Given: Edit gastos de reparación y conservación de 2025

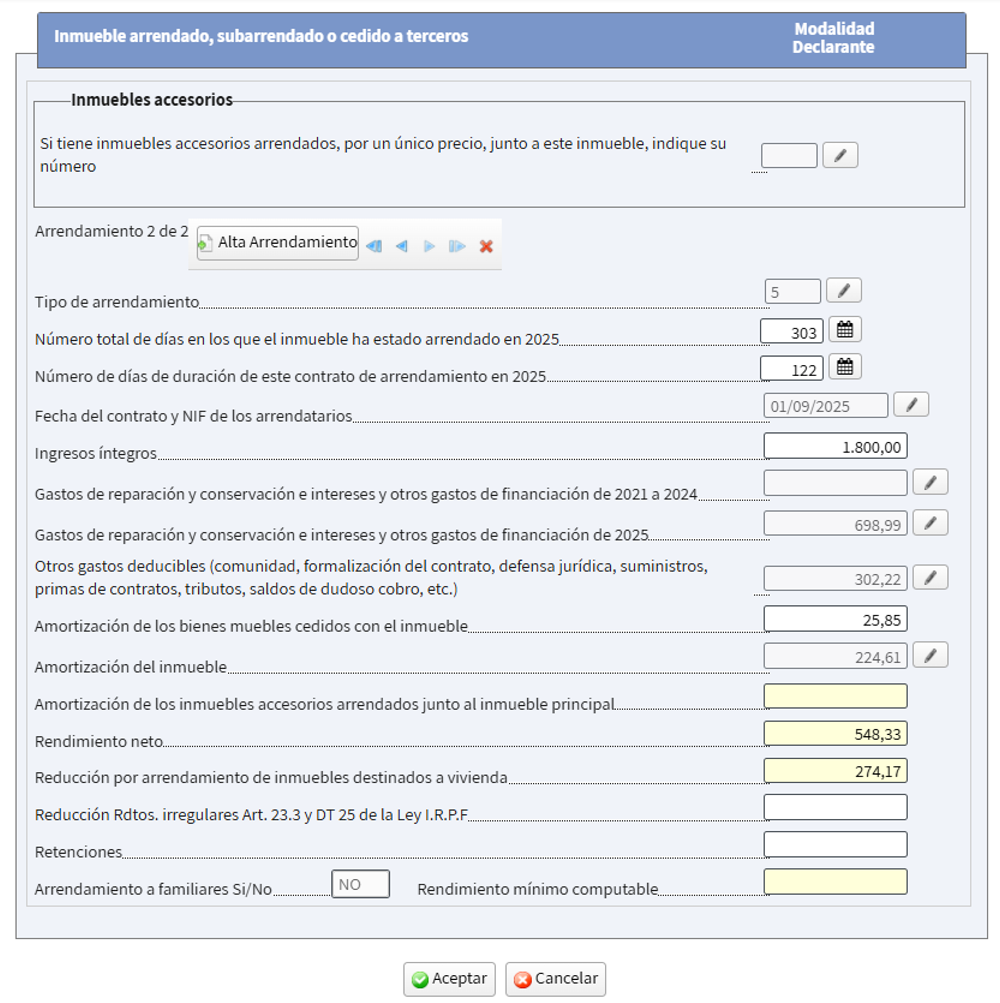Looking at the screenshot, I should pyautogui.click(x=930, y=521).
